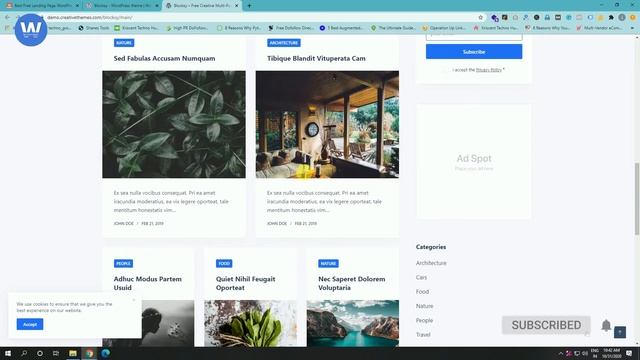Open Adhuc Modus Partem Usuid post
Image resolution: width=640 pixels, height=360 pixels.
pos(147,283)
